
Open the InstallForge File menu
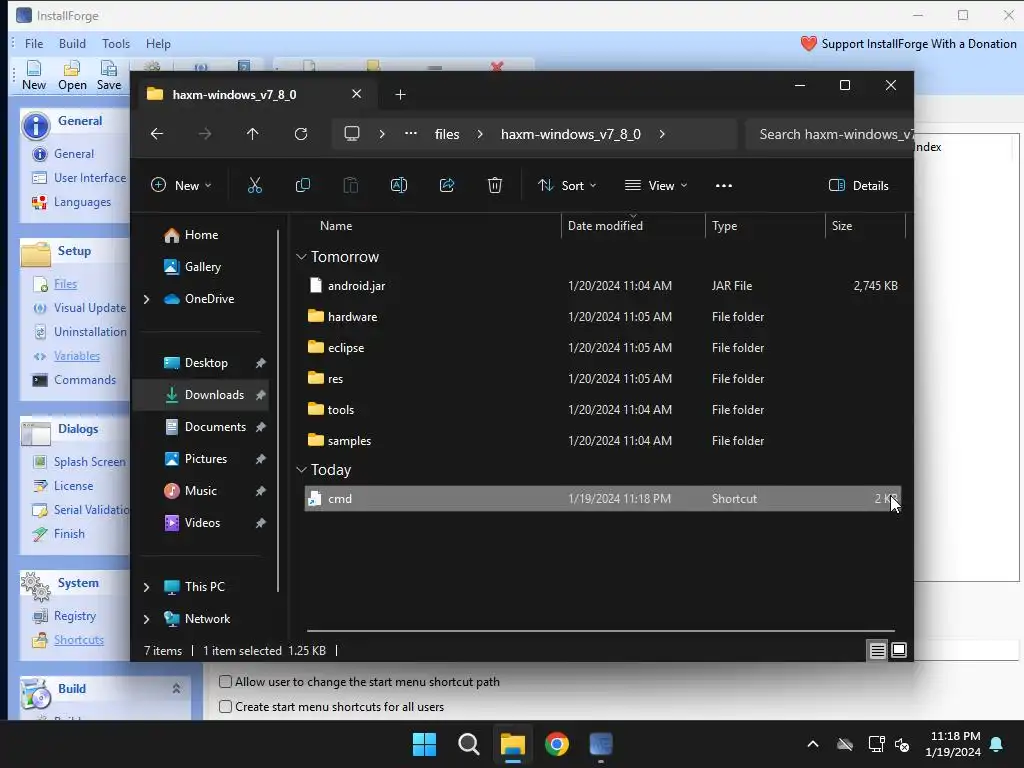coord(34,44)
